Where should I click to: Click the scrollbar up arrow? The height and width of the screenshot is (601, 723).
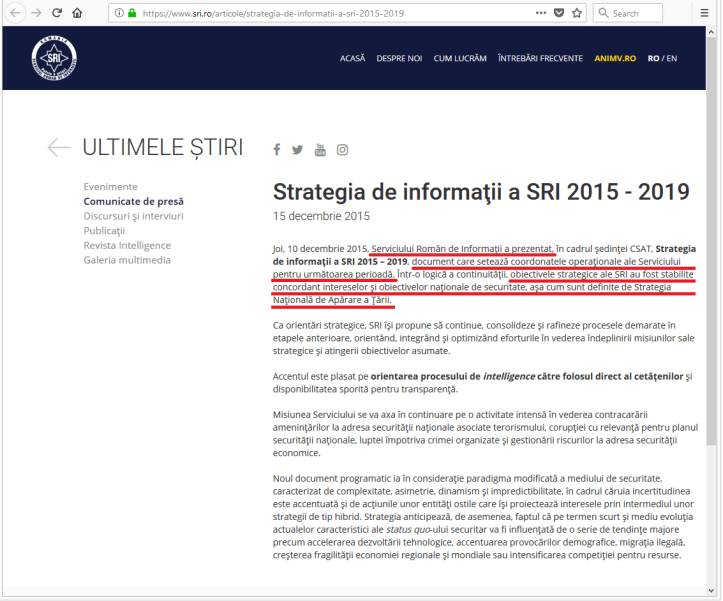(711, 32)
